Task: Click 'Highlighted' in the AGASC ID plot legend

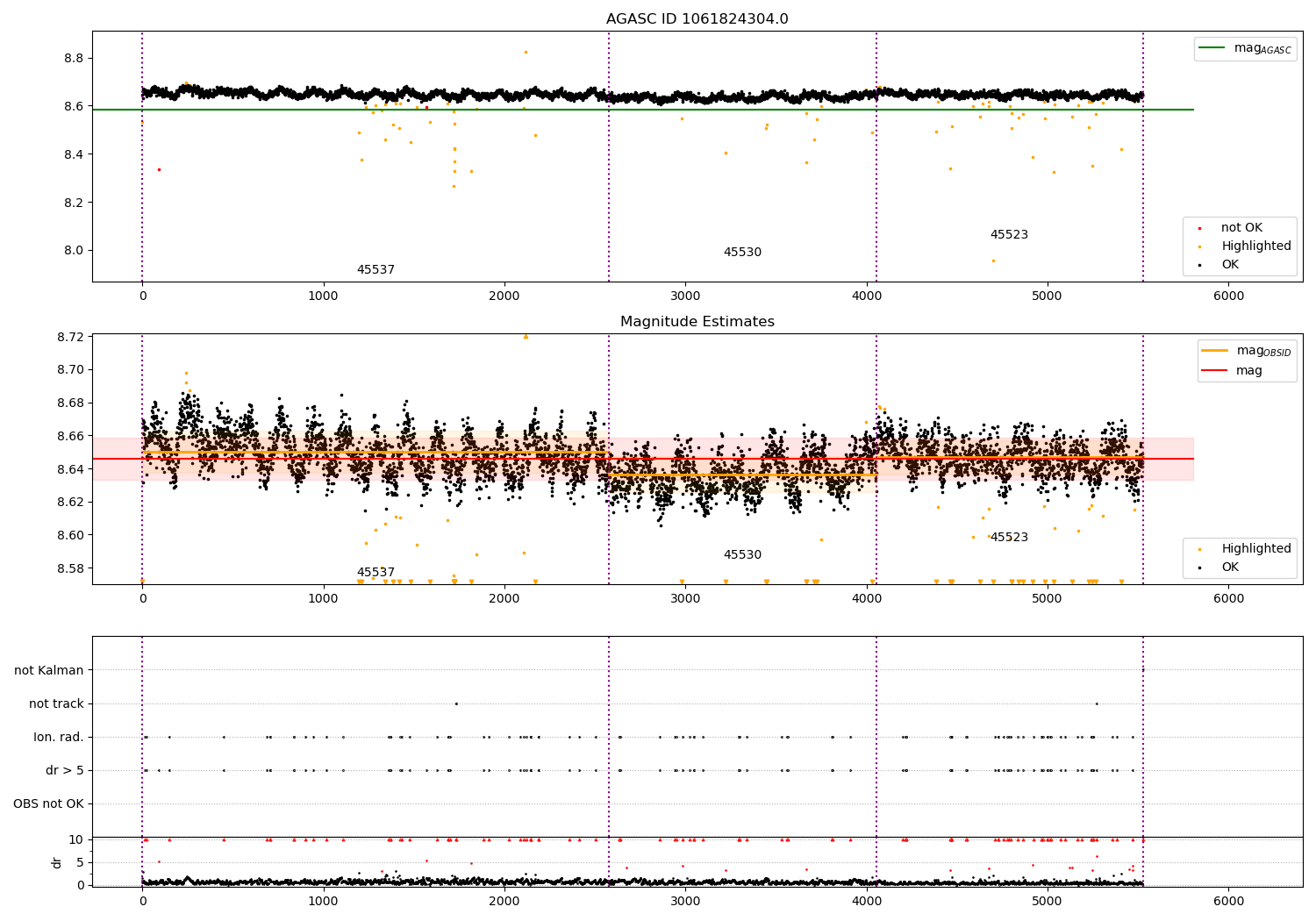Action: [1255, 246]
